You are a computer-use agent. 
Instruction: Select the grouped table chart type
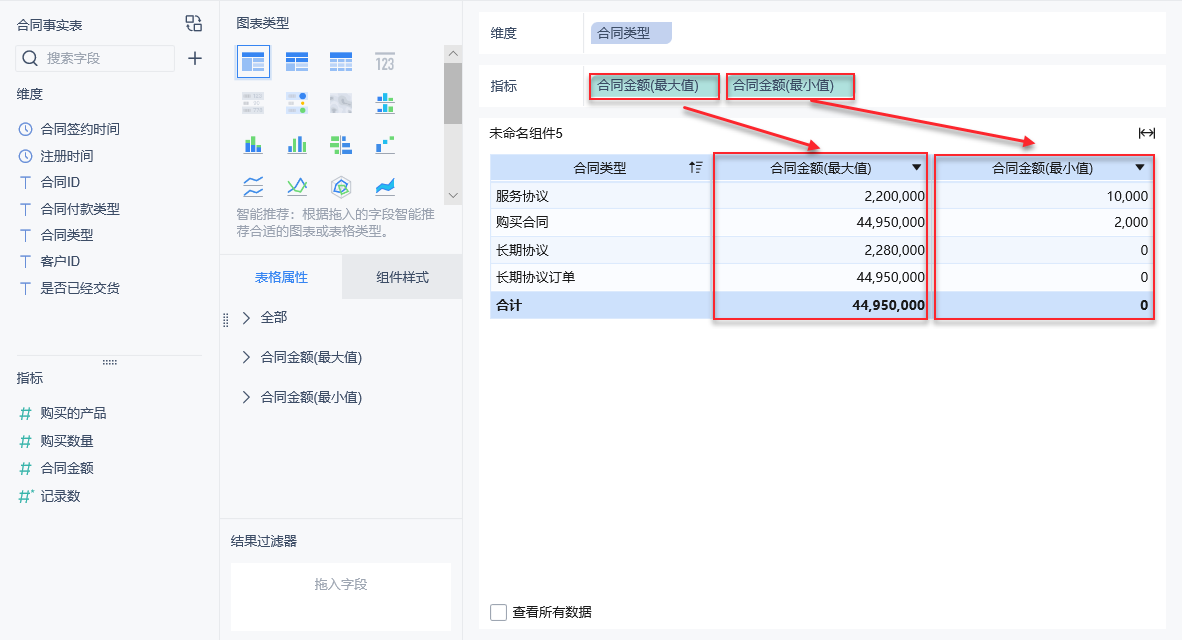click(x=253, y=62)
